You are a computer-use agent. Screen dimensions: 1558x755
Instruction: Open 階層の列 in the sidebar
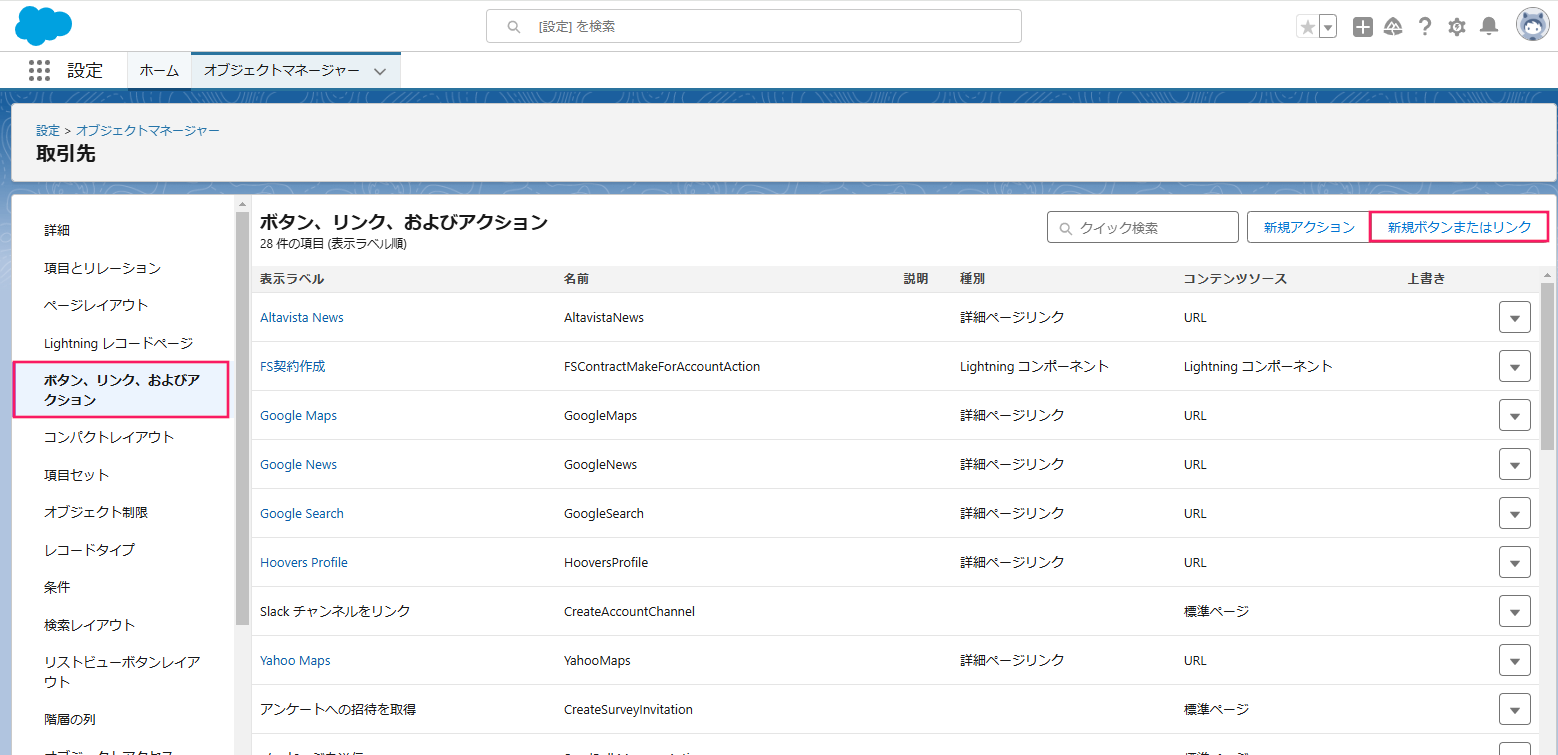70,719
